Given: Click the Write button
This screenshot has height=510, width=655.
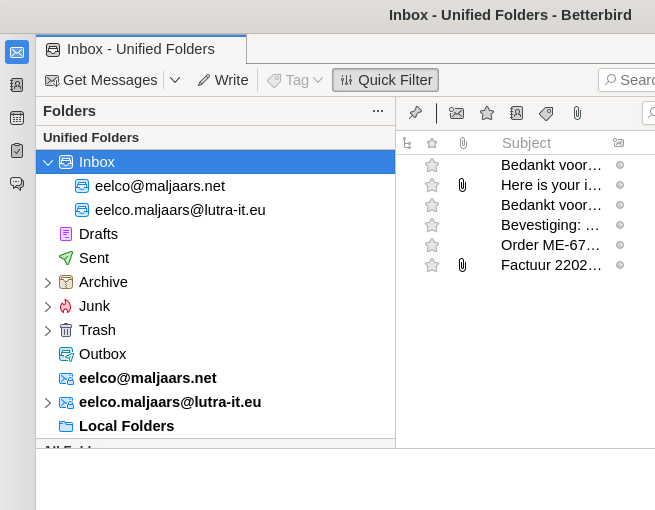Looking at the screenshot, I should click(x=222, y=80).
